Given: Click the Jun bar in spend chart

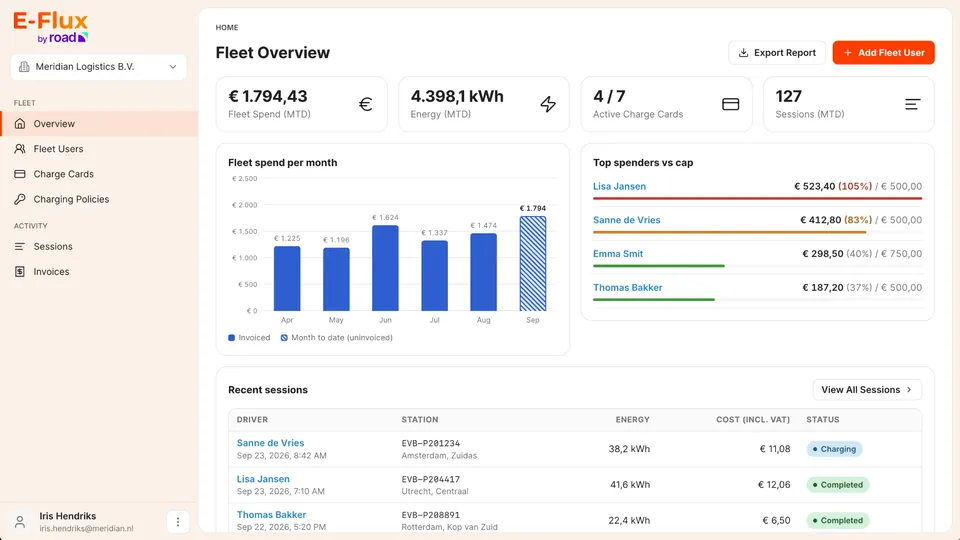Looking at the screenshot, I should coord(385,268).
